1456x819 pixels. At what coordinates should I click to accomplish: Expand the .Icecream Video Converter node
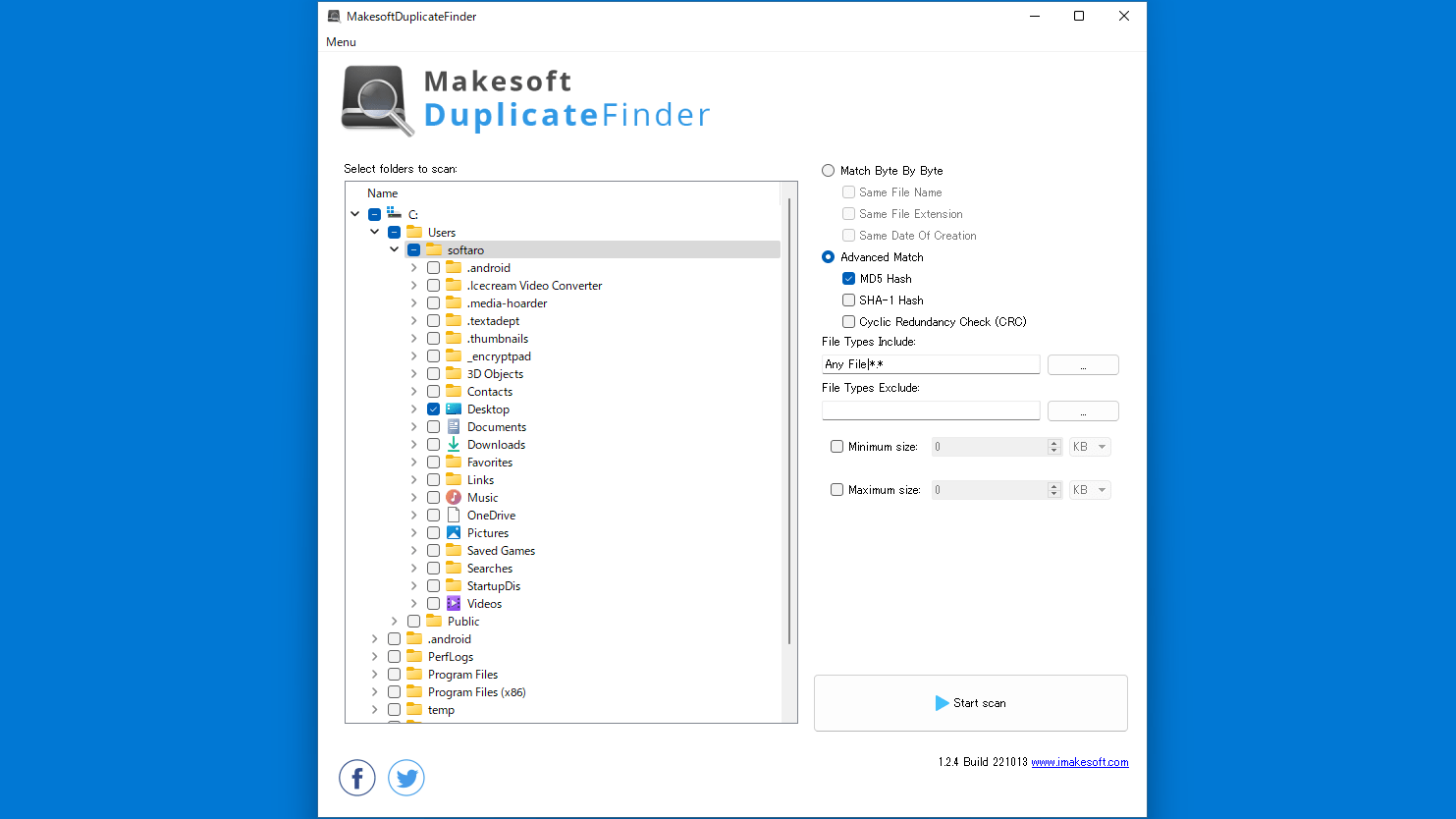click(x=414, y=285)
